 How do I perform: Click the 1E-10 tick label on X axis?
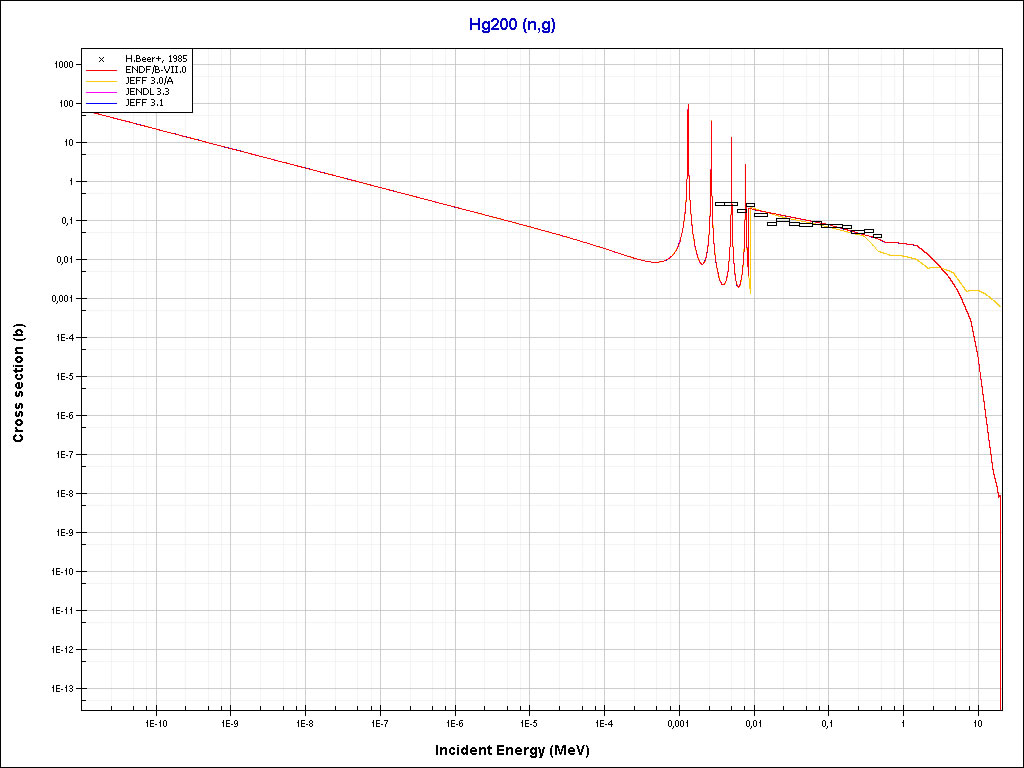point(155,723)
